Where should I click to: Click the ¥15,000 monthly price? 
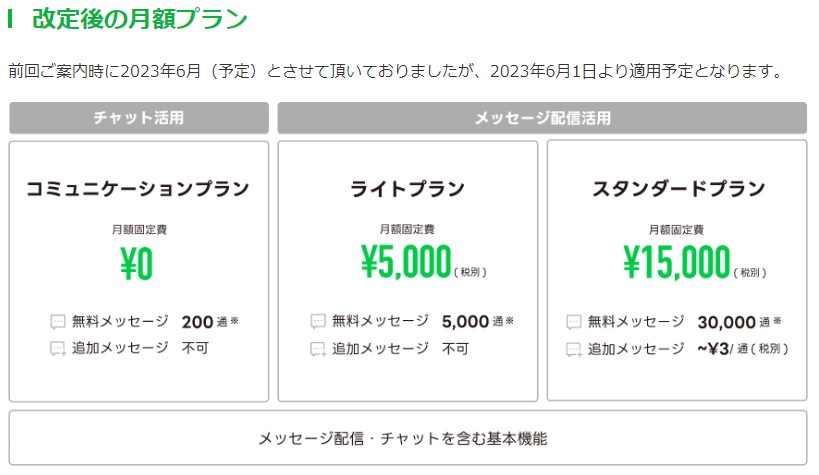coord(676,262)
